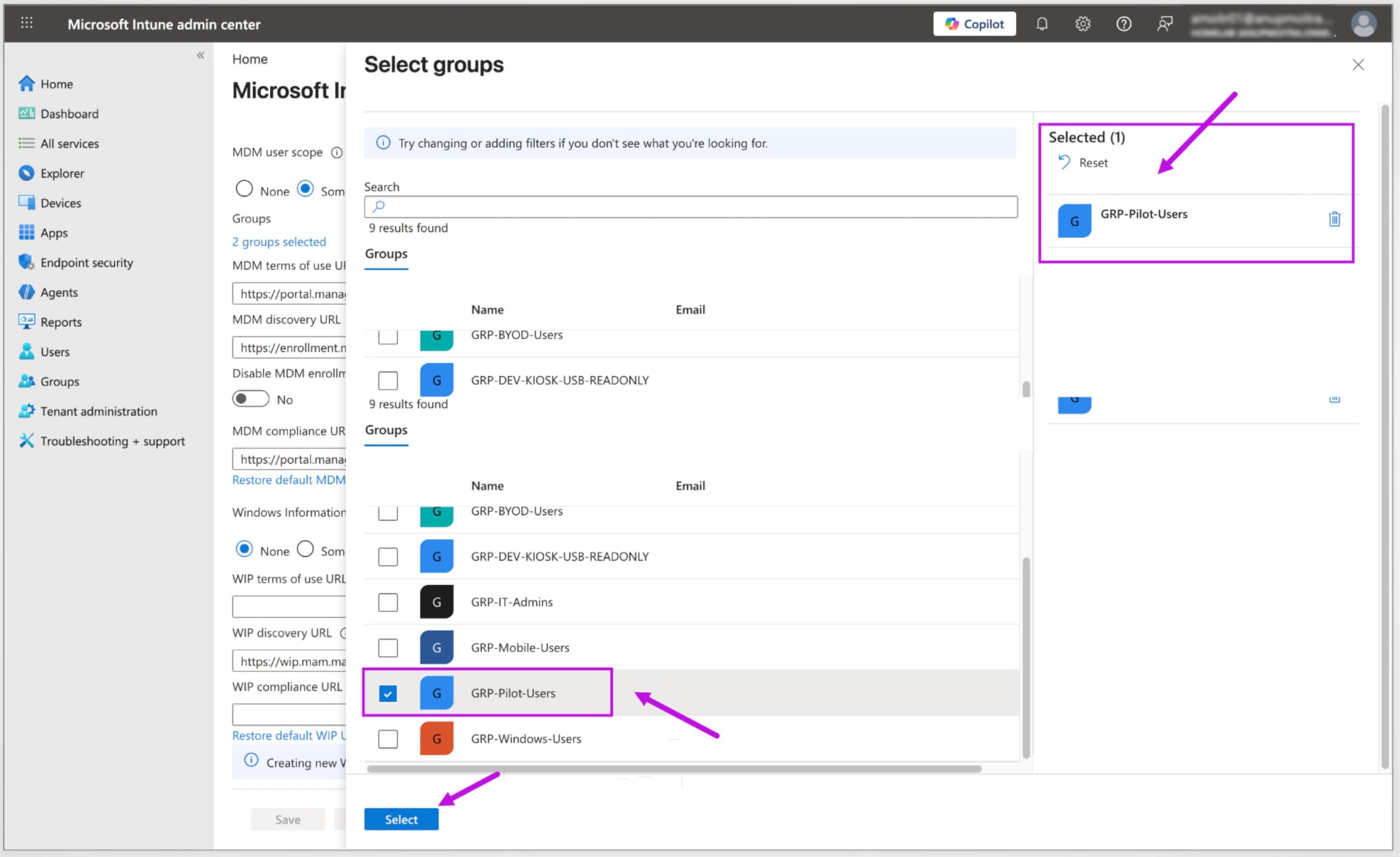Click the filter tip info icon
The width and height of the screenshot is (1400, 857).
[x=383, y=143]
